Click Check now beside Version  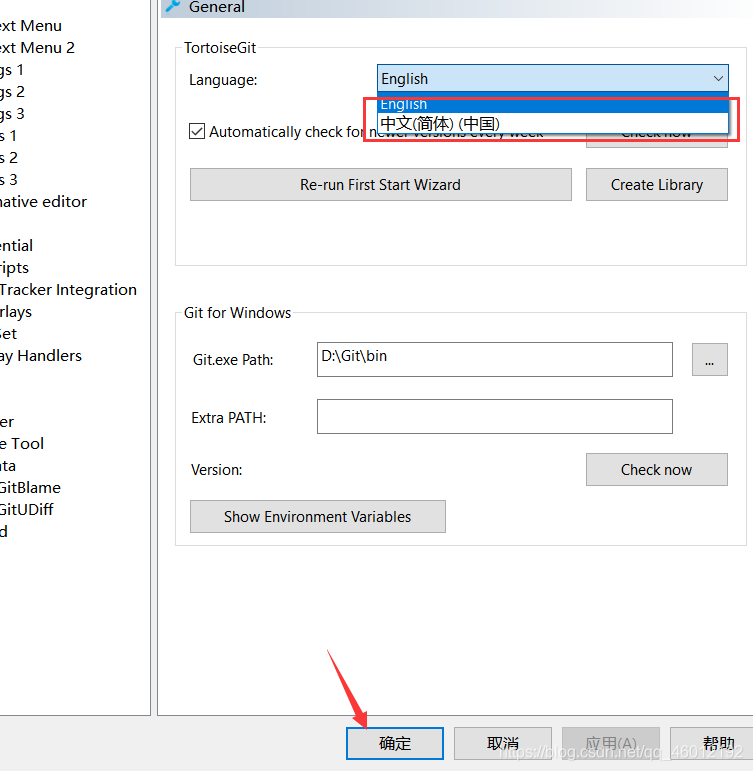(657, 470)
